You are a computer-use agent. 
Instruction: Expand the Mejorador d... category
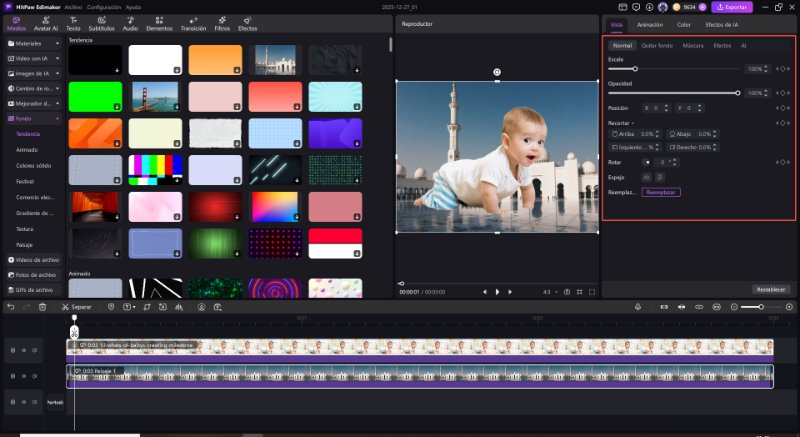click(34, 104)
